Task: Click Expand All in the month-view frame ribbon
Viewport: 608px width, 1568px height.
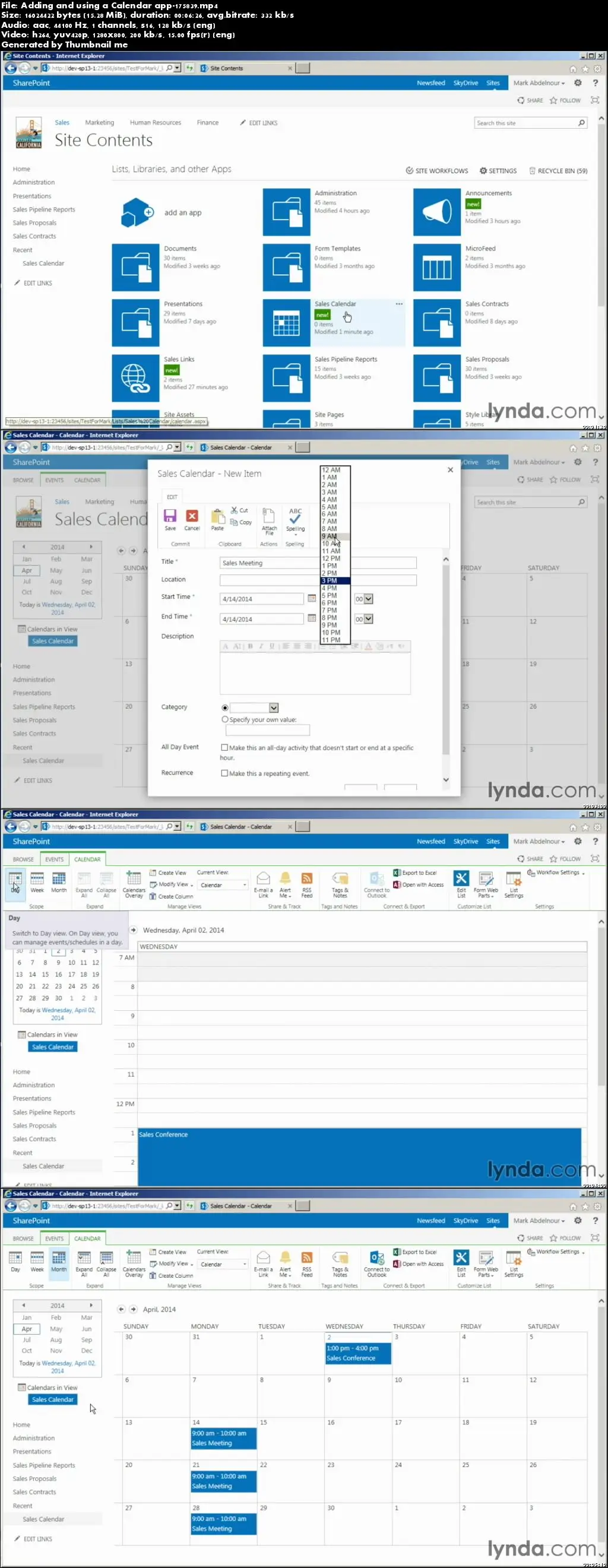Action: [84, 1263]
